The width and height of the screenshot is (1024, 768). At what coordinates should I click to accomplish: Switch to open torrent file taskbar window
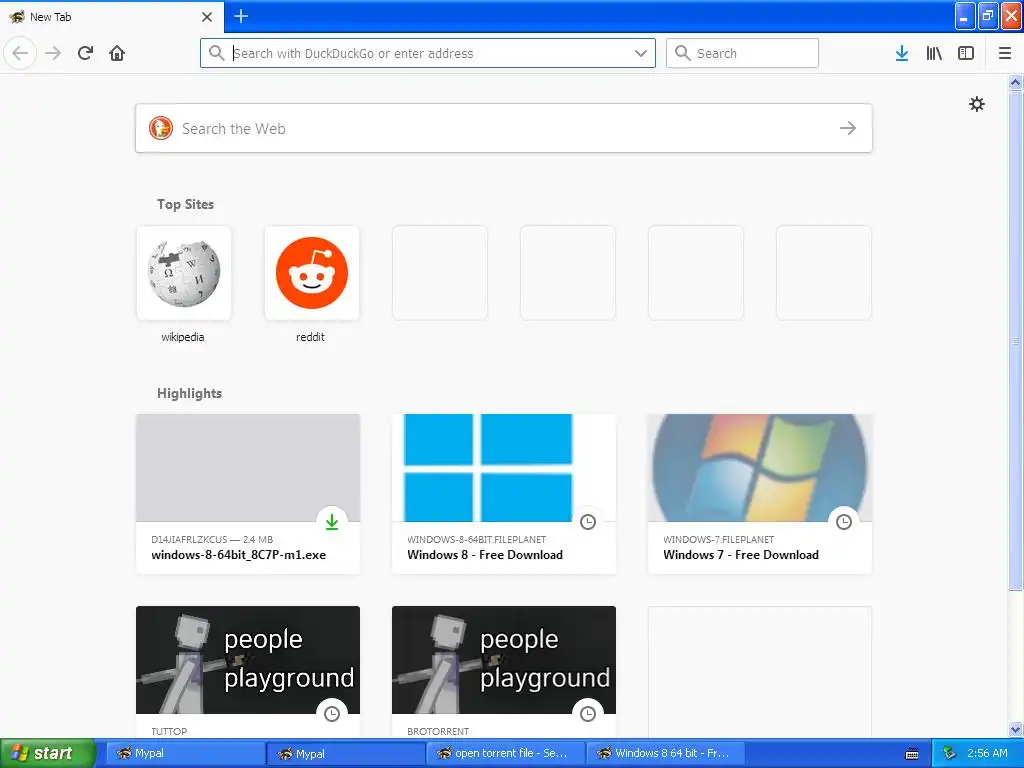tap(506, 753)
